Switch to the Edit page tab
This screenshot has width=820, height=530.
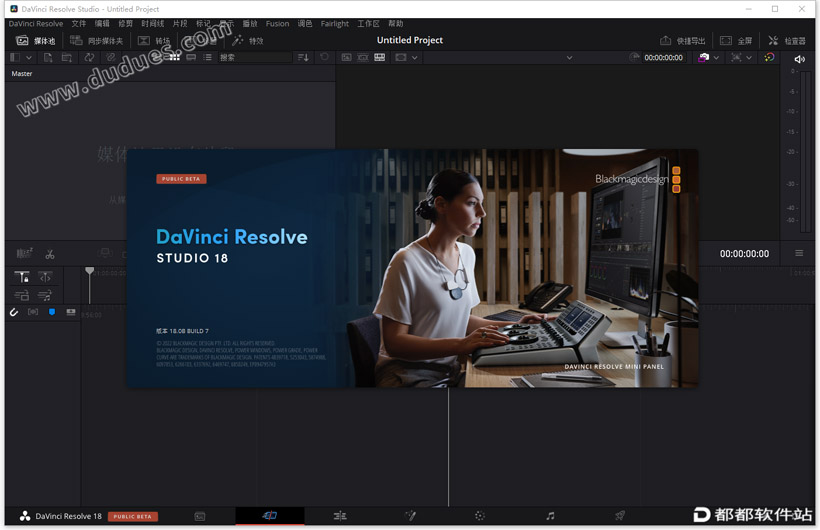coord(340,516)
